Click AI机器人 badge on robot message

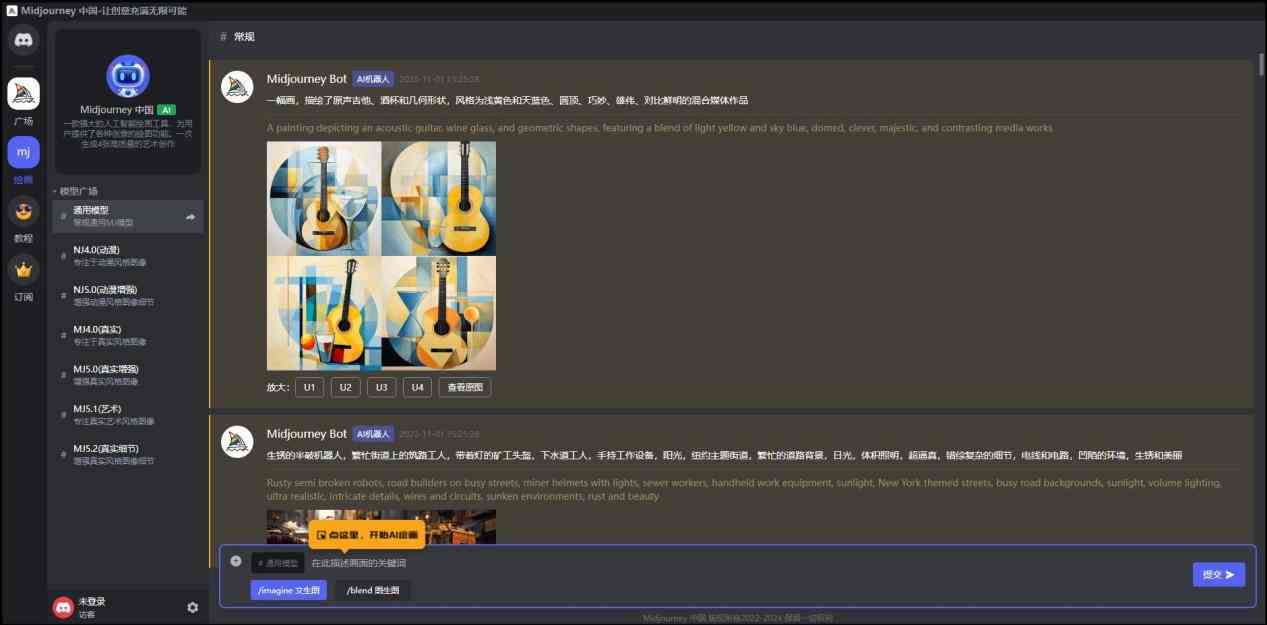(373, 434)
